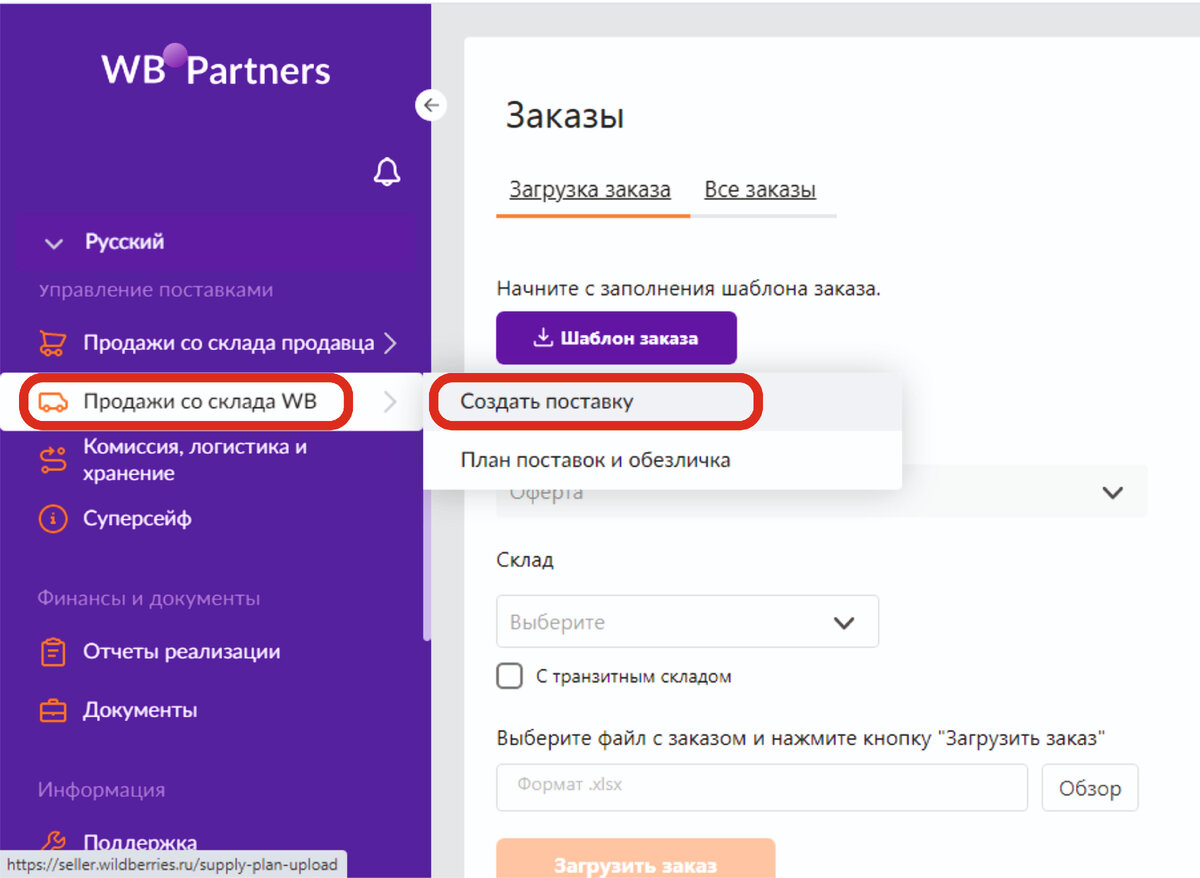Select Создать поставку from the submenu
Screen dimensions: 1200x878
(663, 402)
